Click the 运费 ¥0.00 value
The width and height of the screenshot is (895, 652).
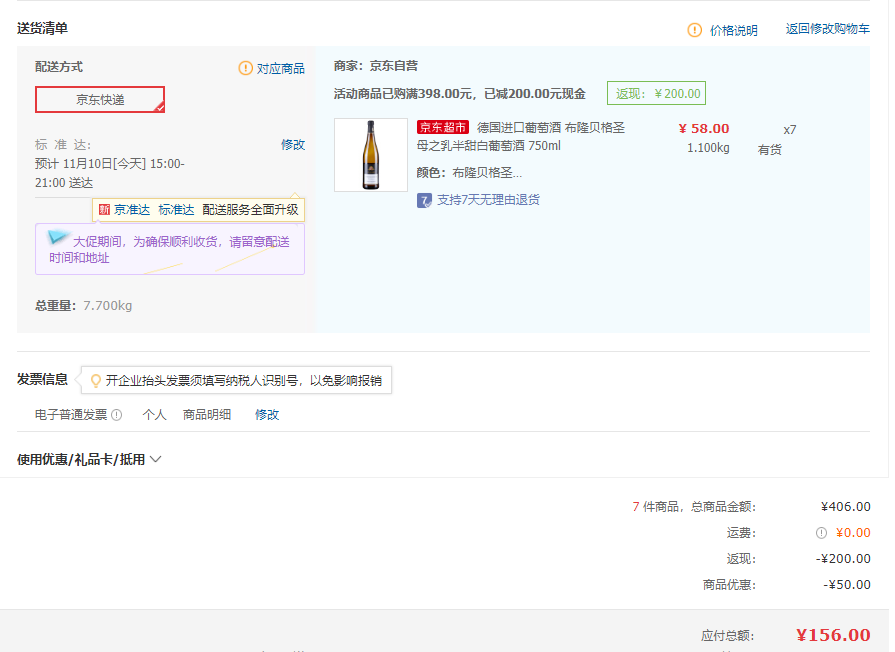click(x=853, y=533)
